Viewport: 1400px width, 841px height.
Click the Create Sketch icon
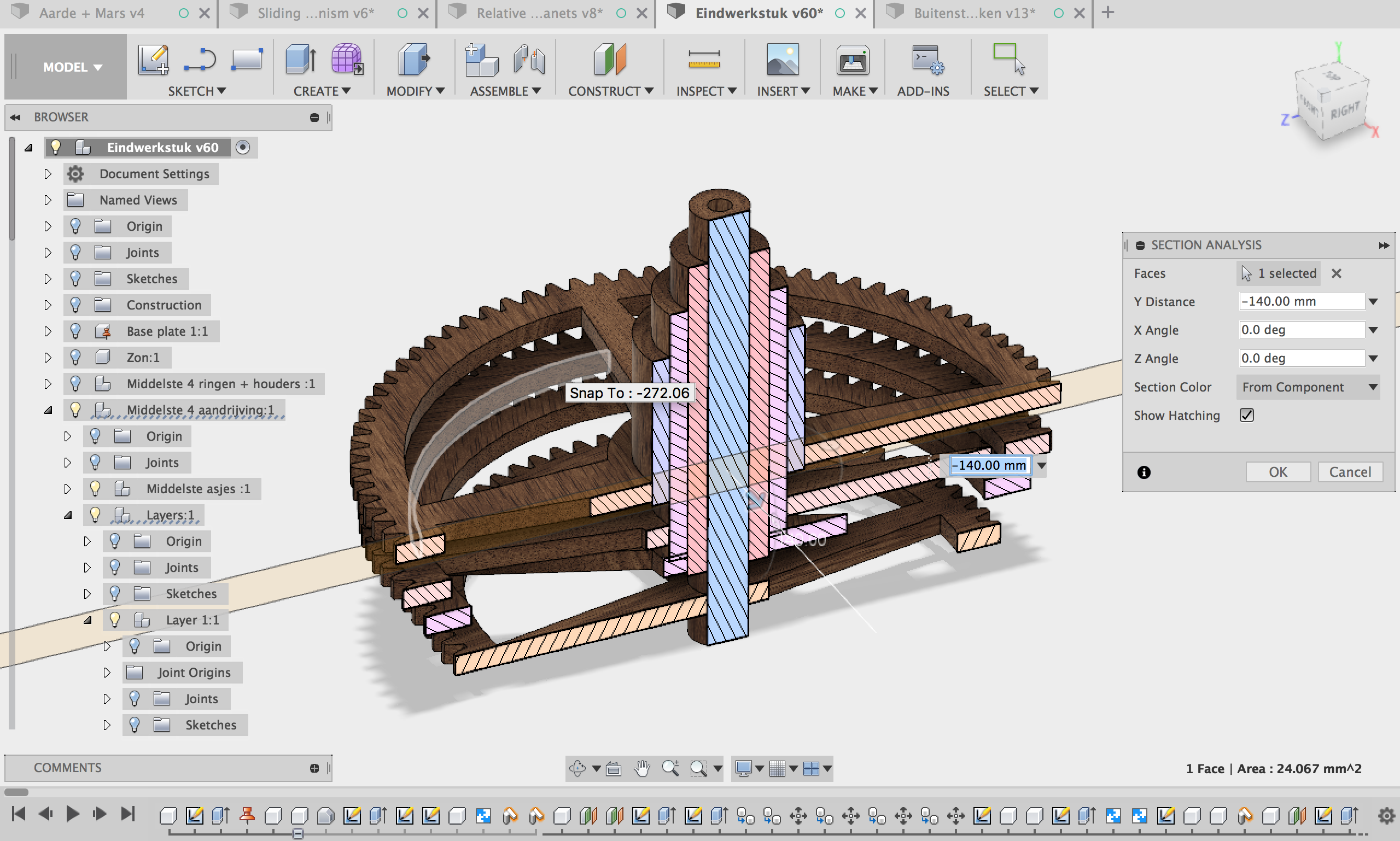[153, 60]
